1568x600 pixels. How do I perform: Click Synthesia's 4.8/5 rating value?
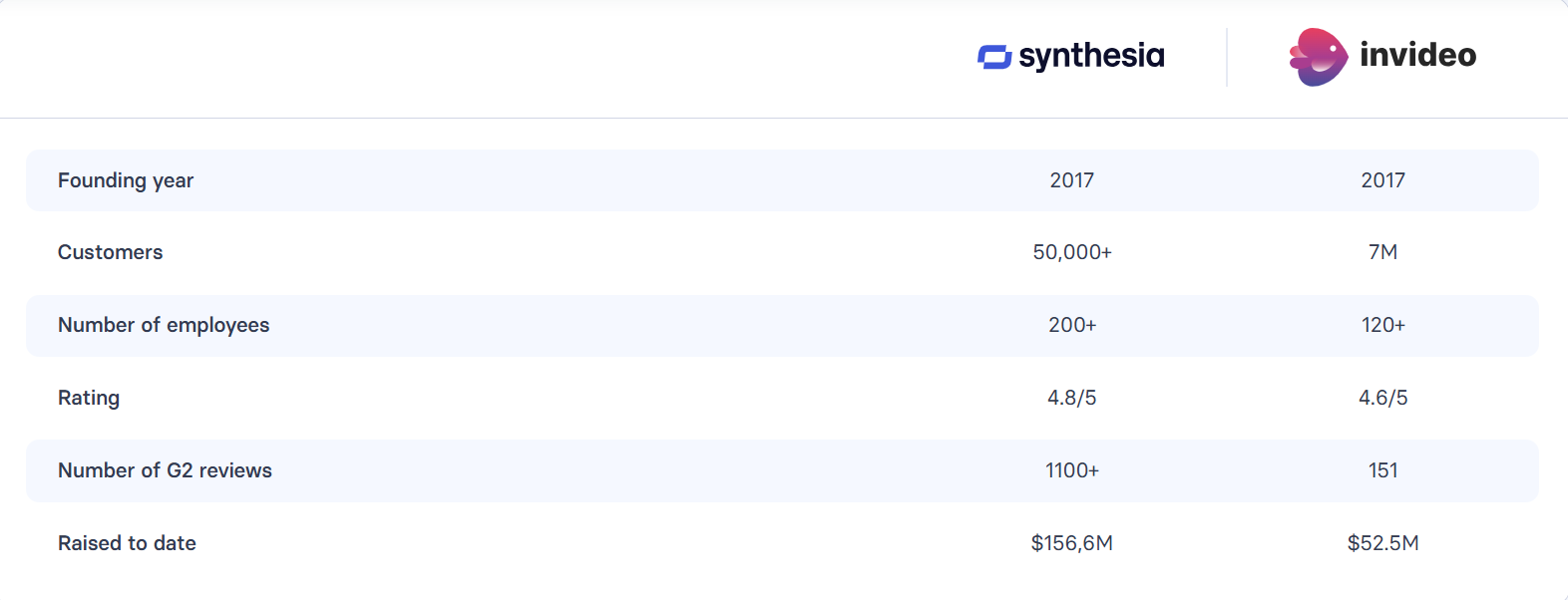1072,398
